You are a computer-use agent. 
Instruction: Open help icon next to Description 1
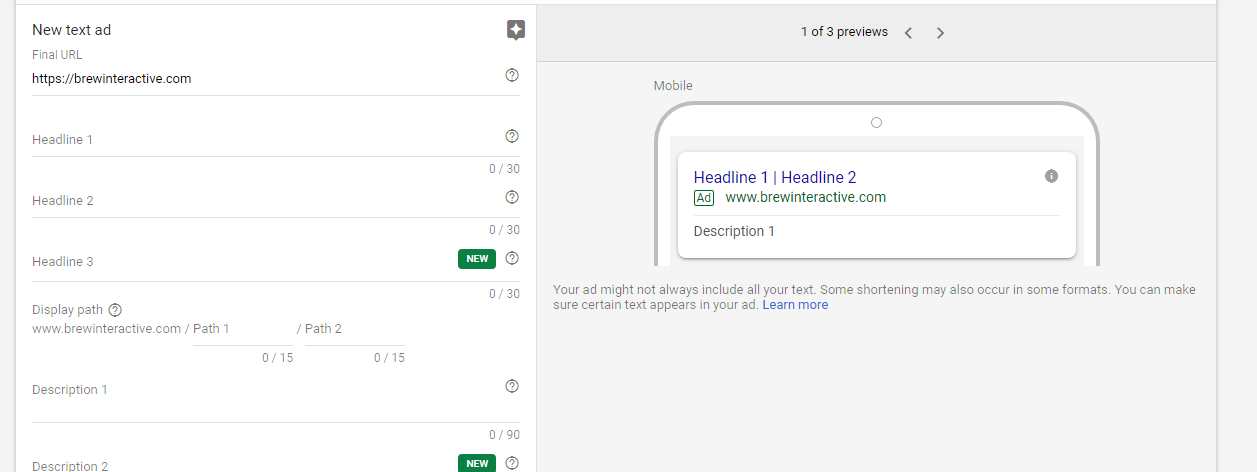click(512, 386)
